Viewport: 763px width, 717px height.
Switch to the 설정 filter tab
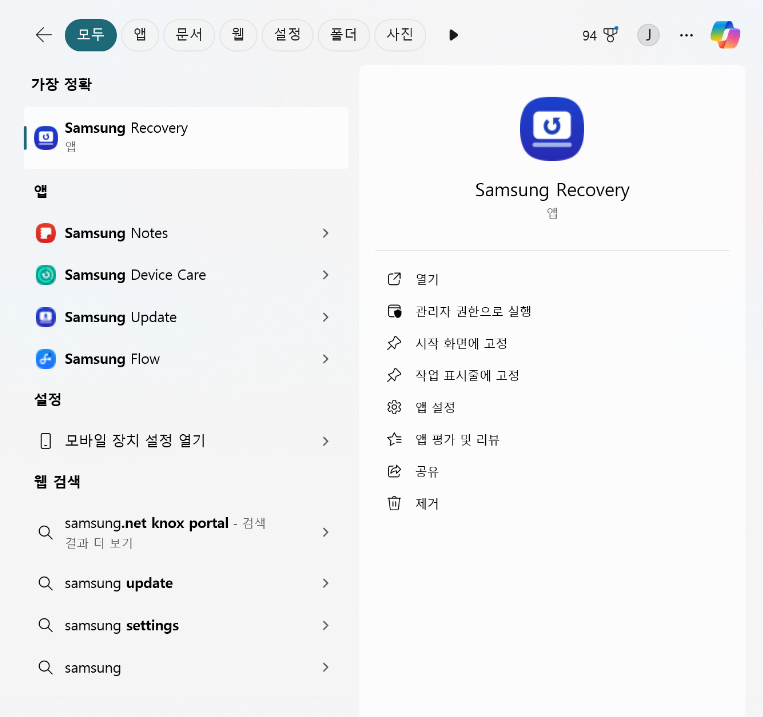287,35
